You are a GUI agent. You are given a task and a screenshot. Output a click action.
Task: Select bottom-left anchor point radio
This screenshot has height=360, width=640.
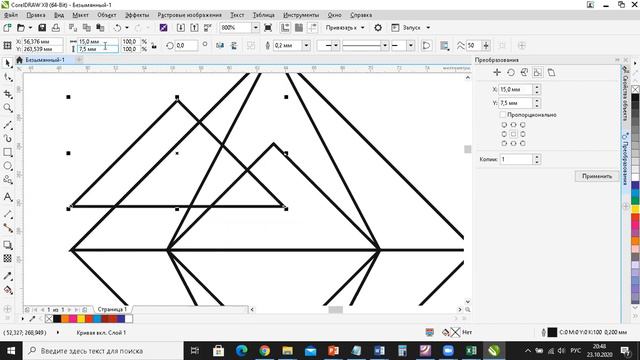[x=504, y=143]
